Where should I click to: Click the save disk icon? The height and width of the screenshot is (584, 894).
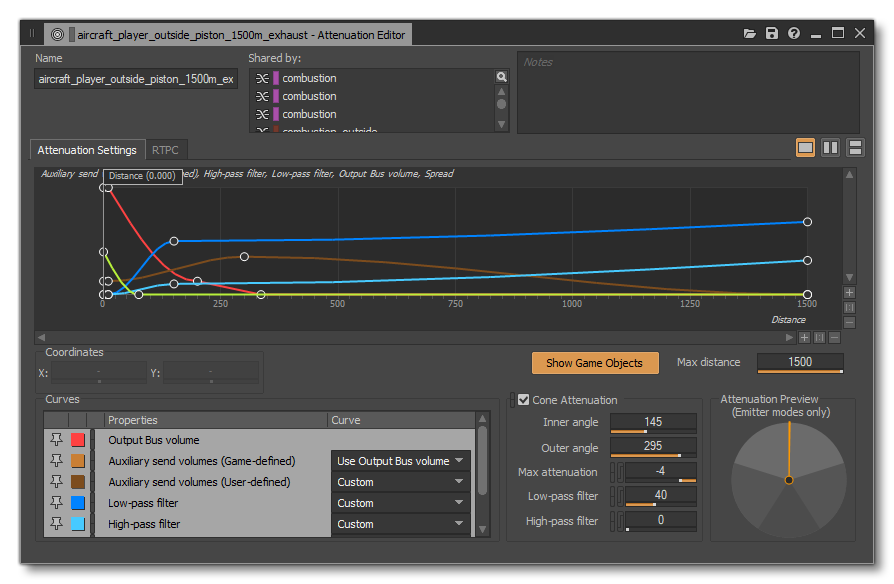pos(772,33)
